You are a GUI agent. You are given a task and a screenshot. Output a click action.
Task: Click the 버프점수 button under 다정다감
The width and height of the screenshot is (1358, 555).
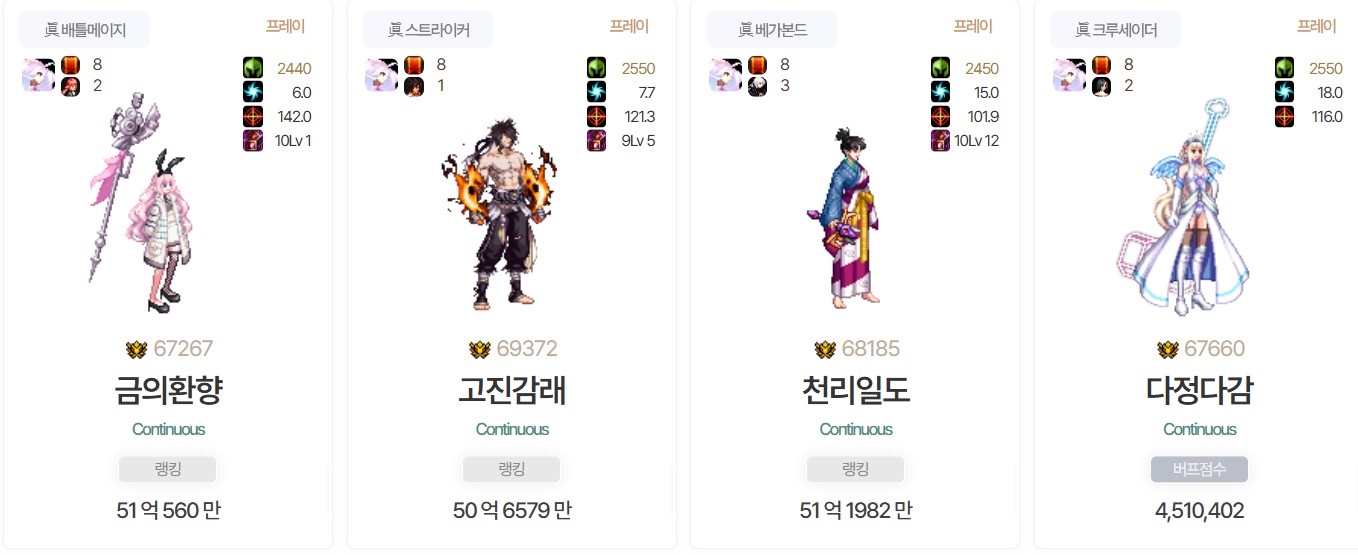coord(1199,469)
